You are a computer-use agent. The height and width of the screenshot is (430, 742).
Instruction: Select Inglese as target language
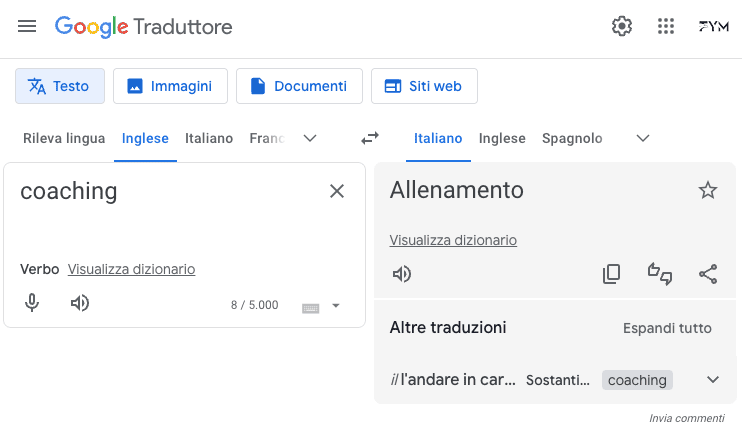[x=502, y=138]
